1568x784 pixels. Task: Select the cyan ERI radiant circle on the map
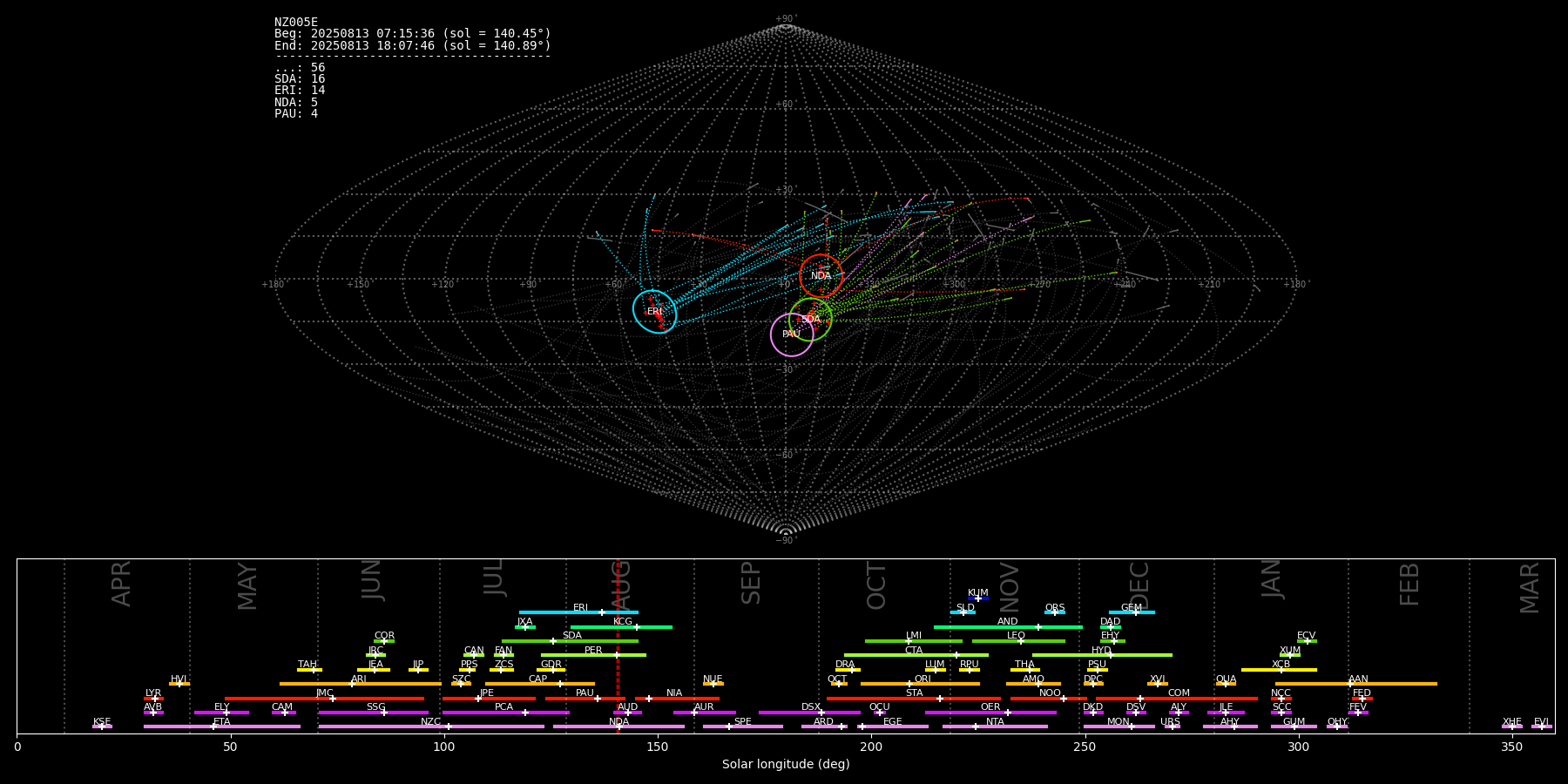point(654,312)
